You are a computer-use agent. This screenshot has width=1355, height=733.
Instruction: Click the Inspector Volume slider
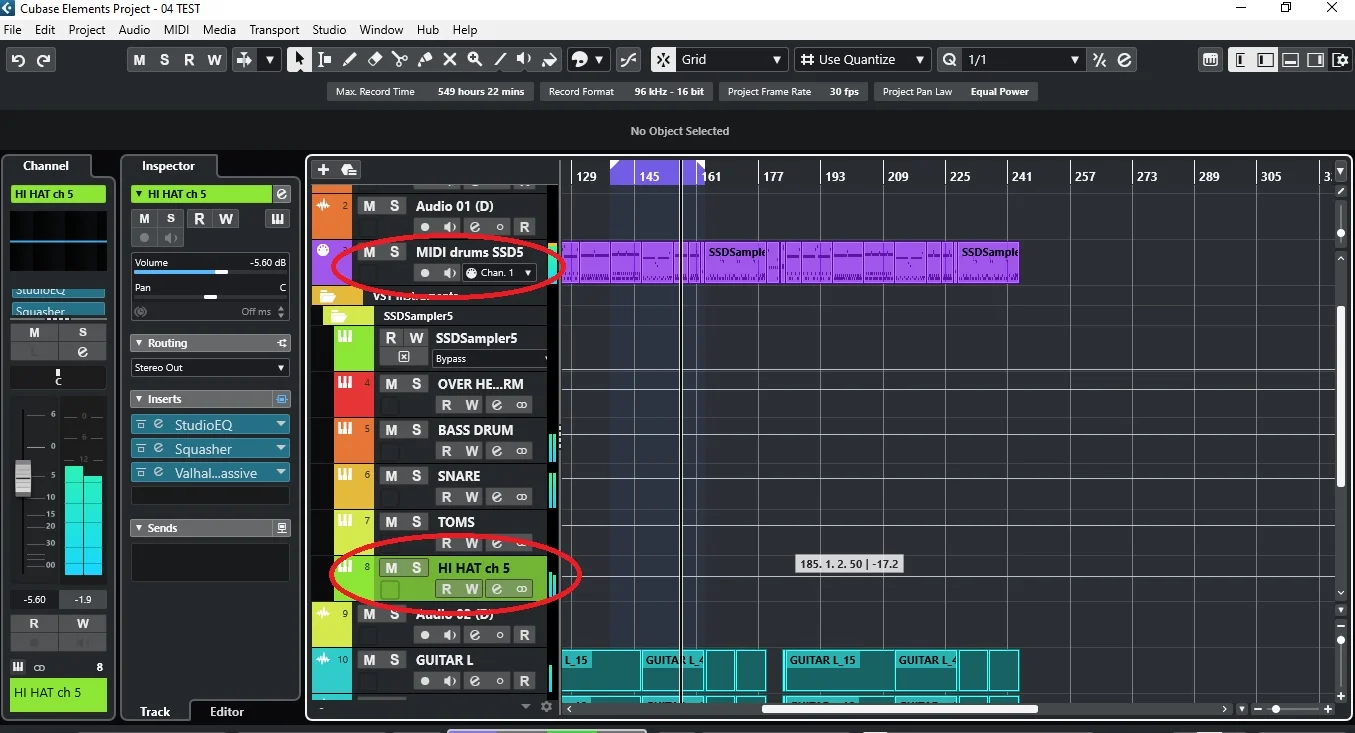click(210, 272)
